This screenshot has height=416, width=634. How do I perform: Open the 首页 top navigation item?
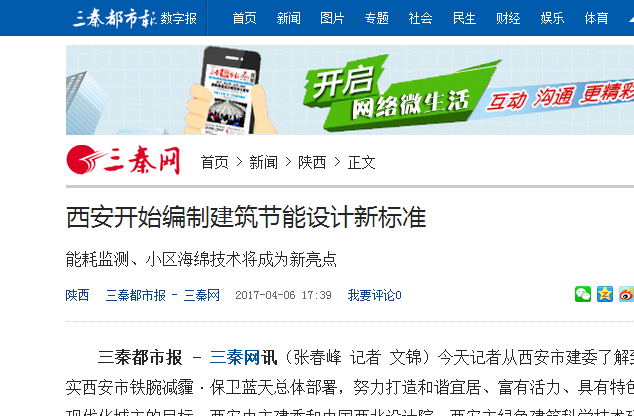click(244, 18)
